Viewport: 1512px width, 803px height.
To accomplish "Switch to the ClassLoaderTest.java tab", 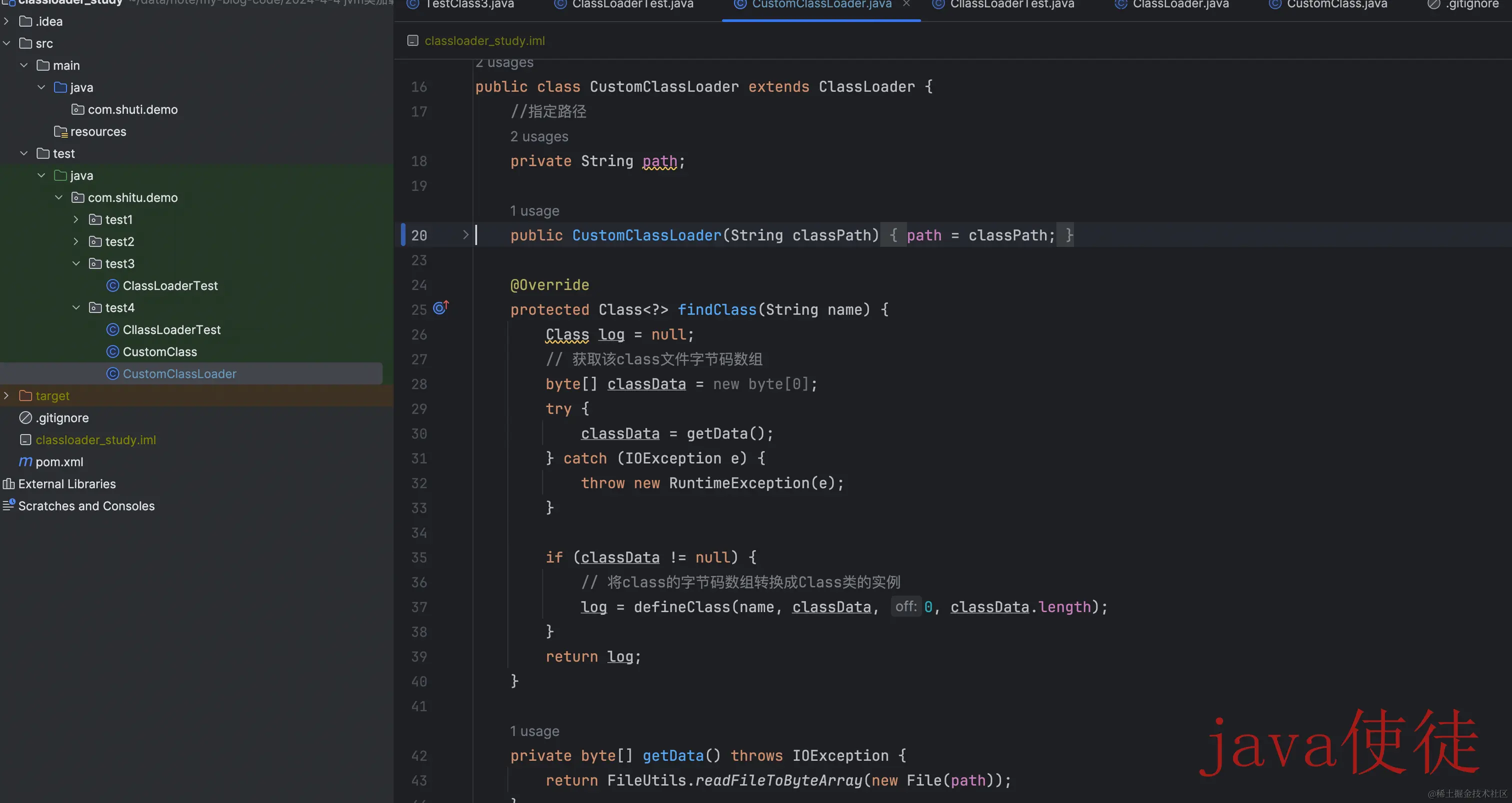I will 624,4.
